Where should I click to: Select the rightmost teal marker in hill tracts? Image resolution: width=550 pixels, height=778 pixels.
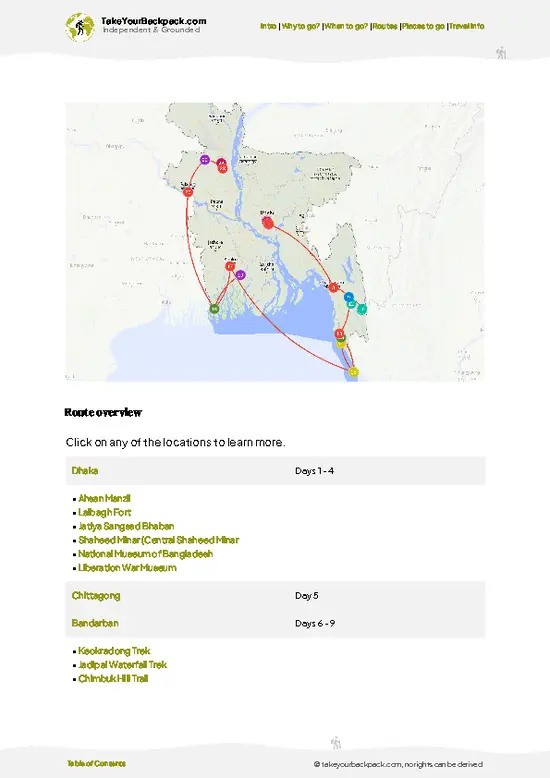pyautogui.click(x=362, y=309)
